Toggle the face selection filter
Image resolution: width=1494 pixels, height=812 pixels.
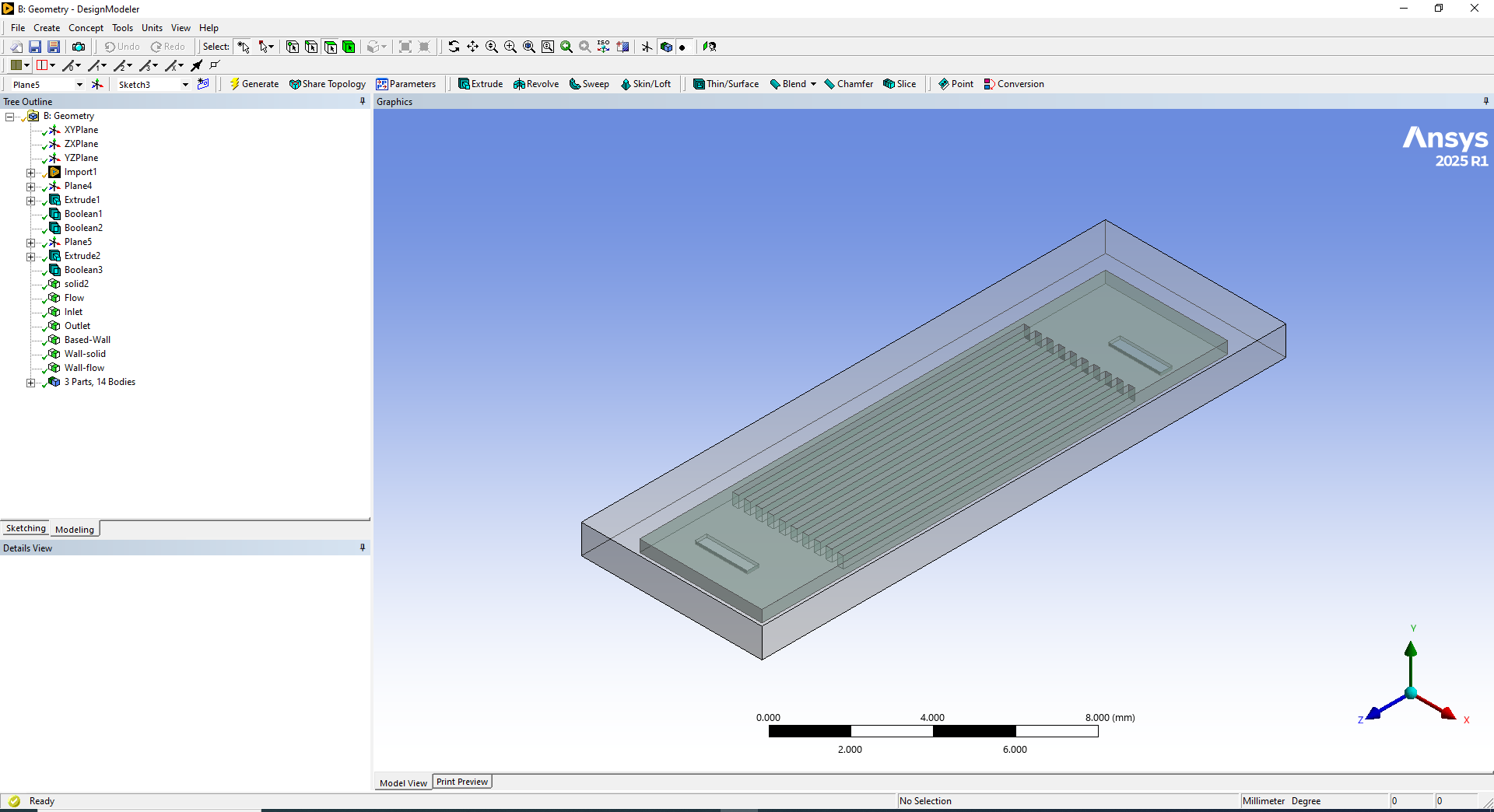click(x=330, y=47)
